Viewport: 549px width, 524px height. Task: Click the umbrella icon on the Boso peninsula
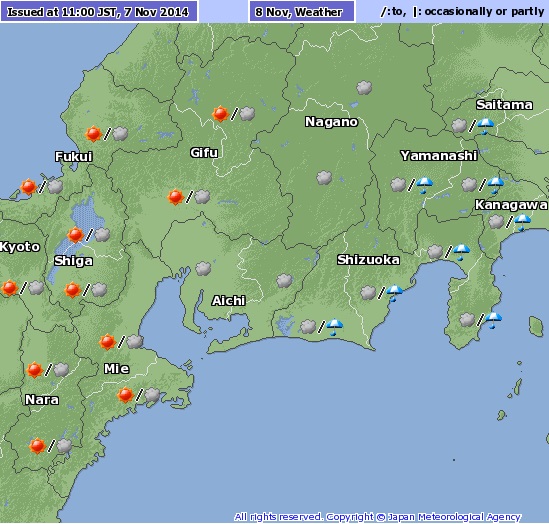tap(493, 320)
